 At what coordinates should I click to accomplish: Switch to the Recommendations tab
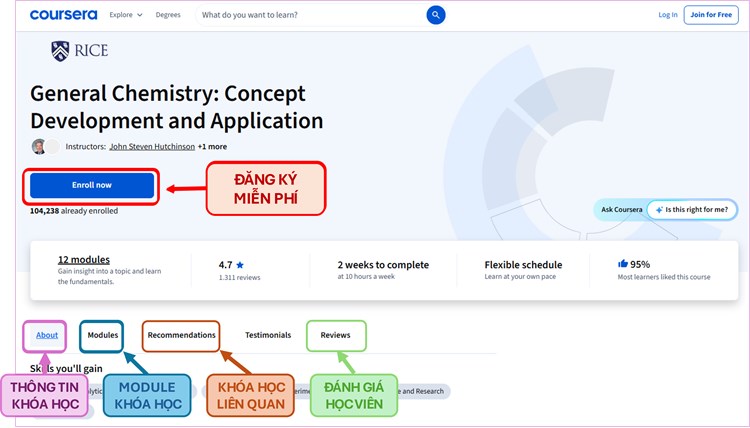(181, 335)
